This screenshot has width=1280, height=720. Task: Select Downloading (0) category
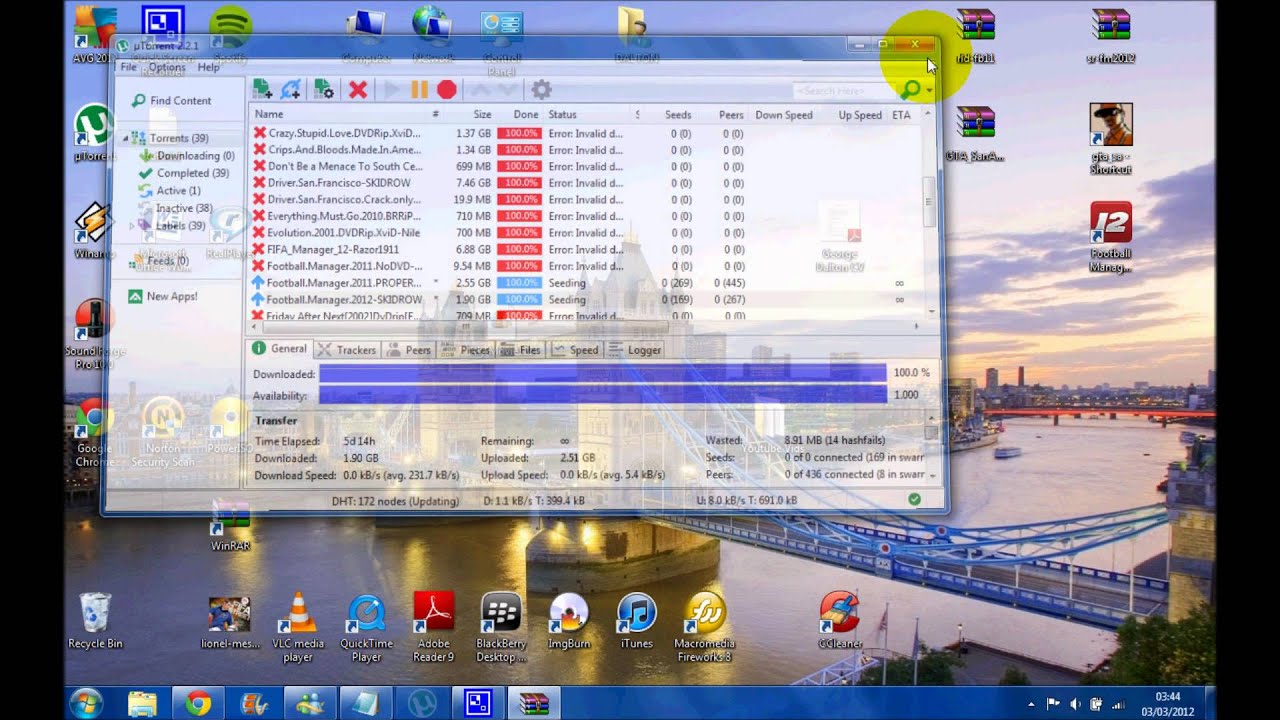[187, 156]
